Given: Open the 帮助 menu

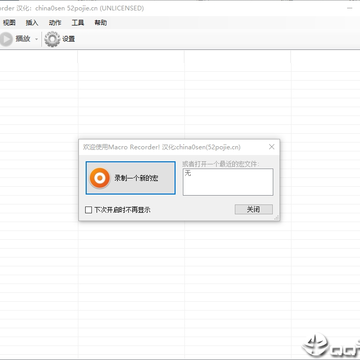Looking at the screenshot, I should pyautogui.click(x=101, y=23).
